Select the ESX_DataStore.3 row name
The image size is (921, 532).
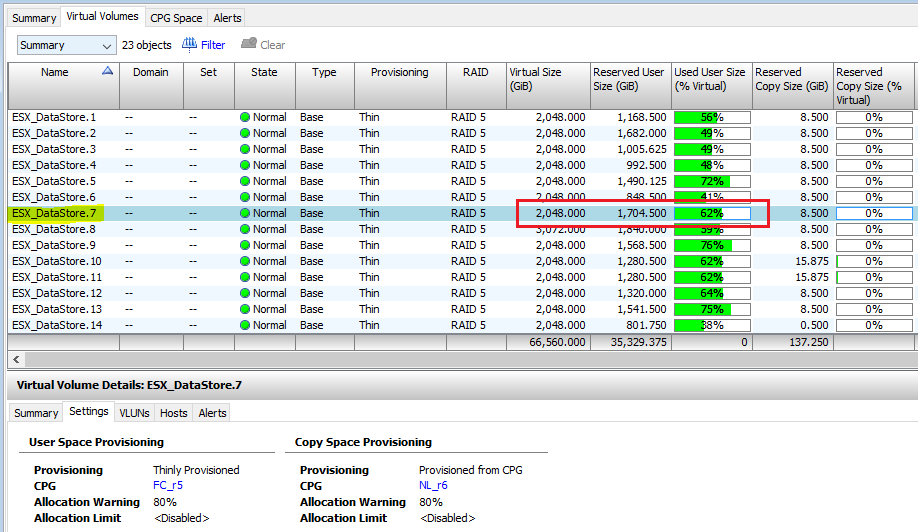click(54, 149)
